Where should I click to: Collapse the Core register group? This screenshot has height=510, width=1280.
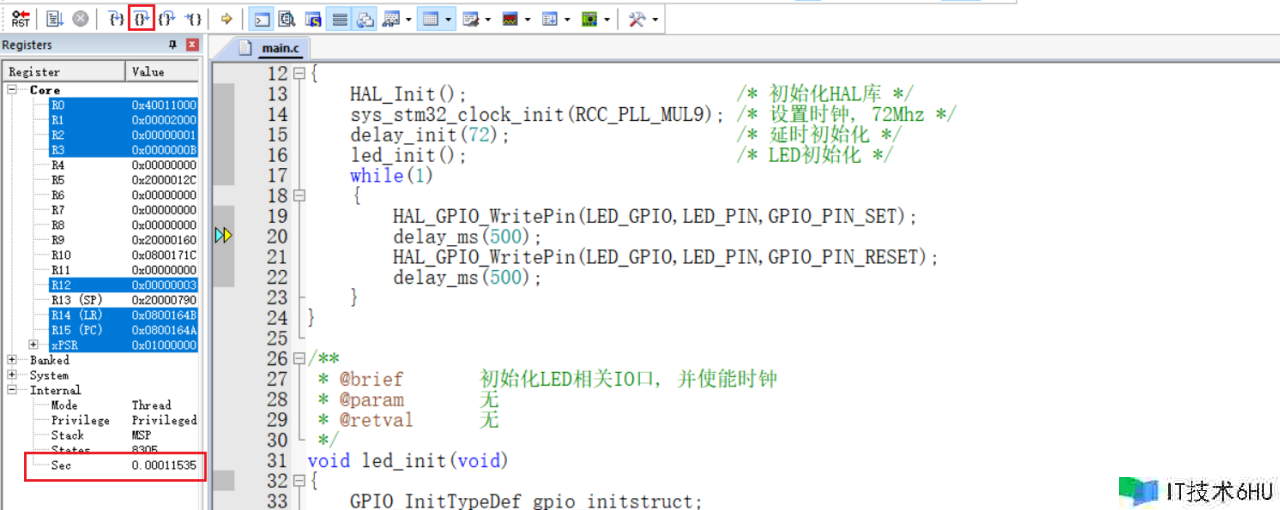pyautogui.click(x=12, y=90)
